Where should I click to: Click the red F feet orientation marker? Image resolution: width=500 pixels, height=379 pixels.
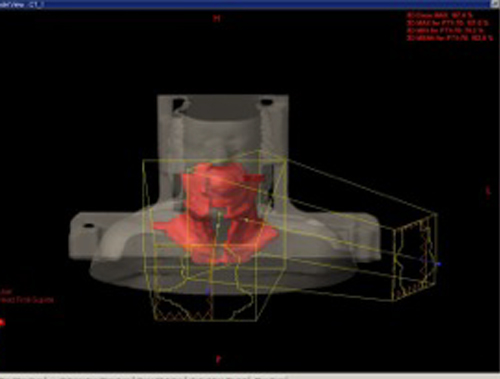pyautogui.click(x=218, y=360)
